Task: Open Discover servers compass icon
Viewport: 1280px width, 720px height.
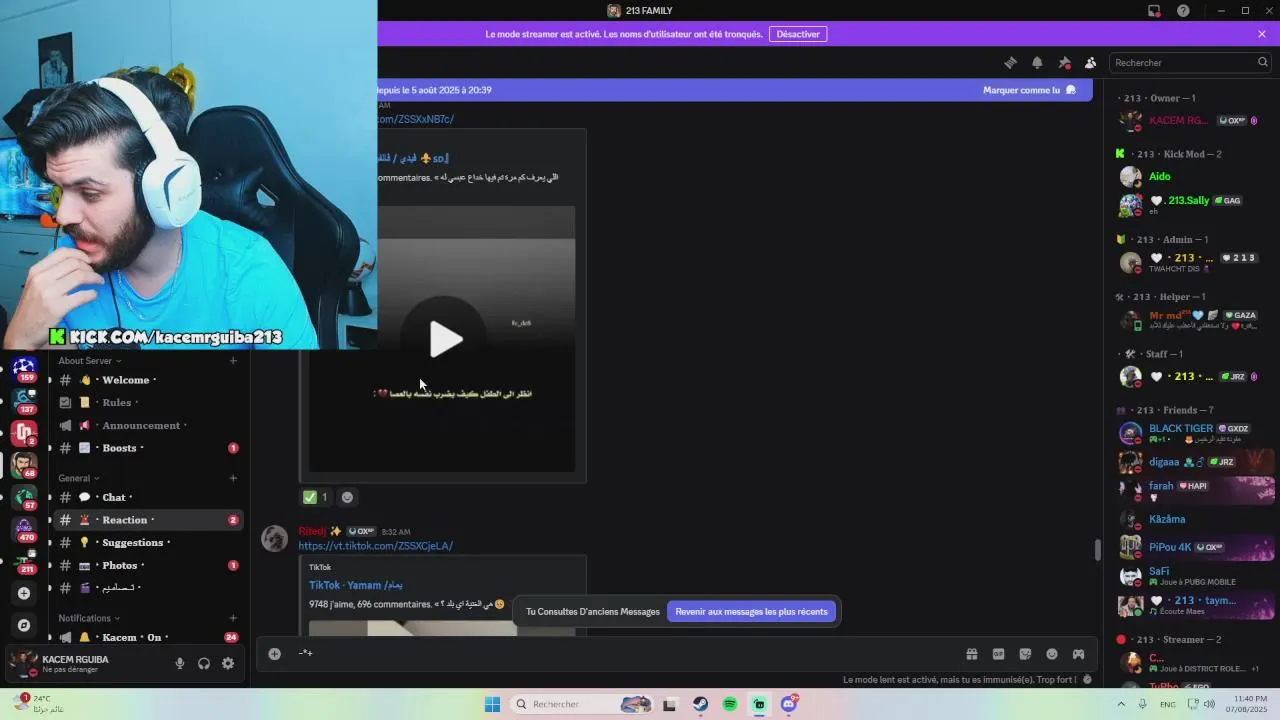Action: 24,625
